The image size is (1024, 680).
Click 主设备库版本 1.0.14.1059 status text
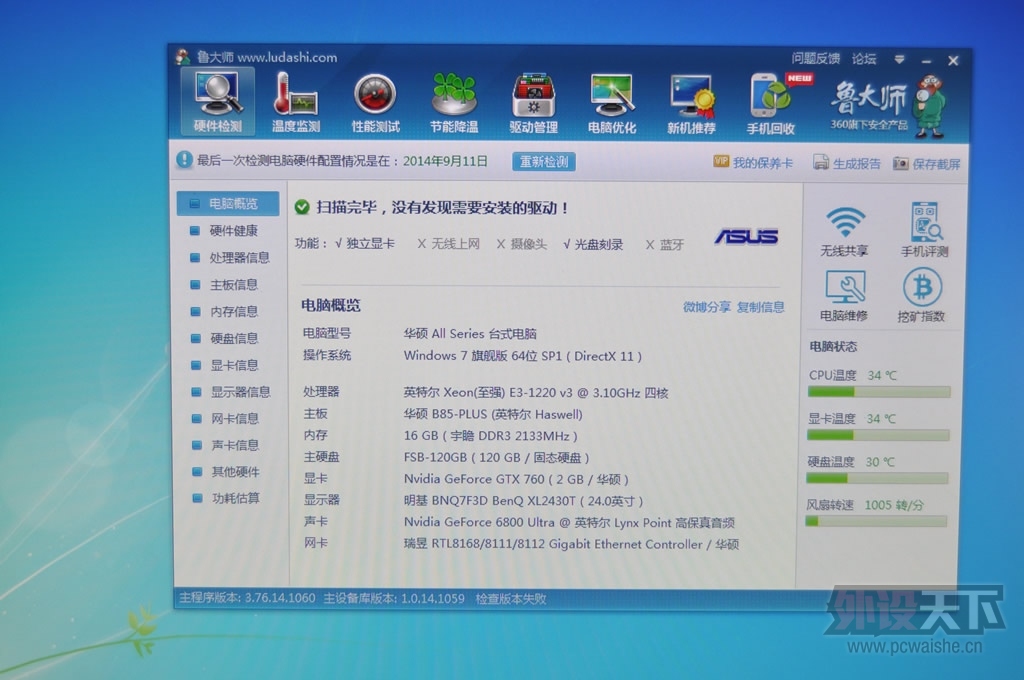tap(394, 598)
